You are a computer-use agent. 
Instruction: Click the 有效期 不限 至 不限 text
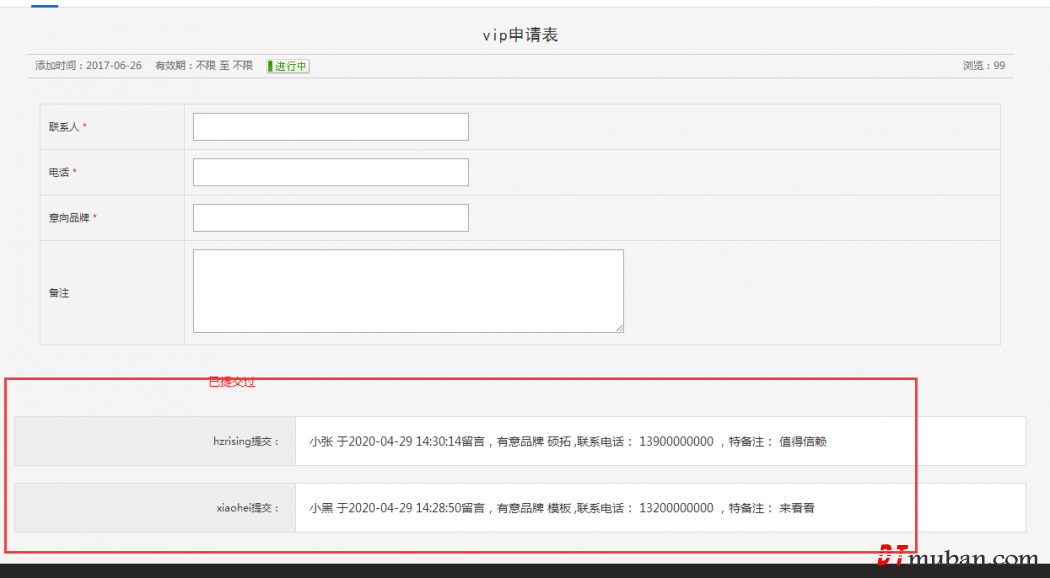pyautogui.click(x=204, y=66)
